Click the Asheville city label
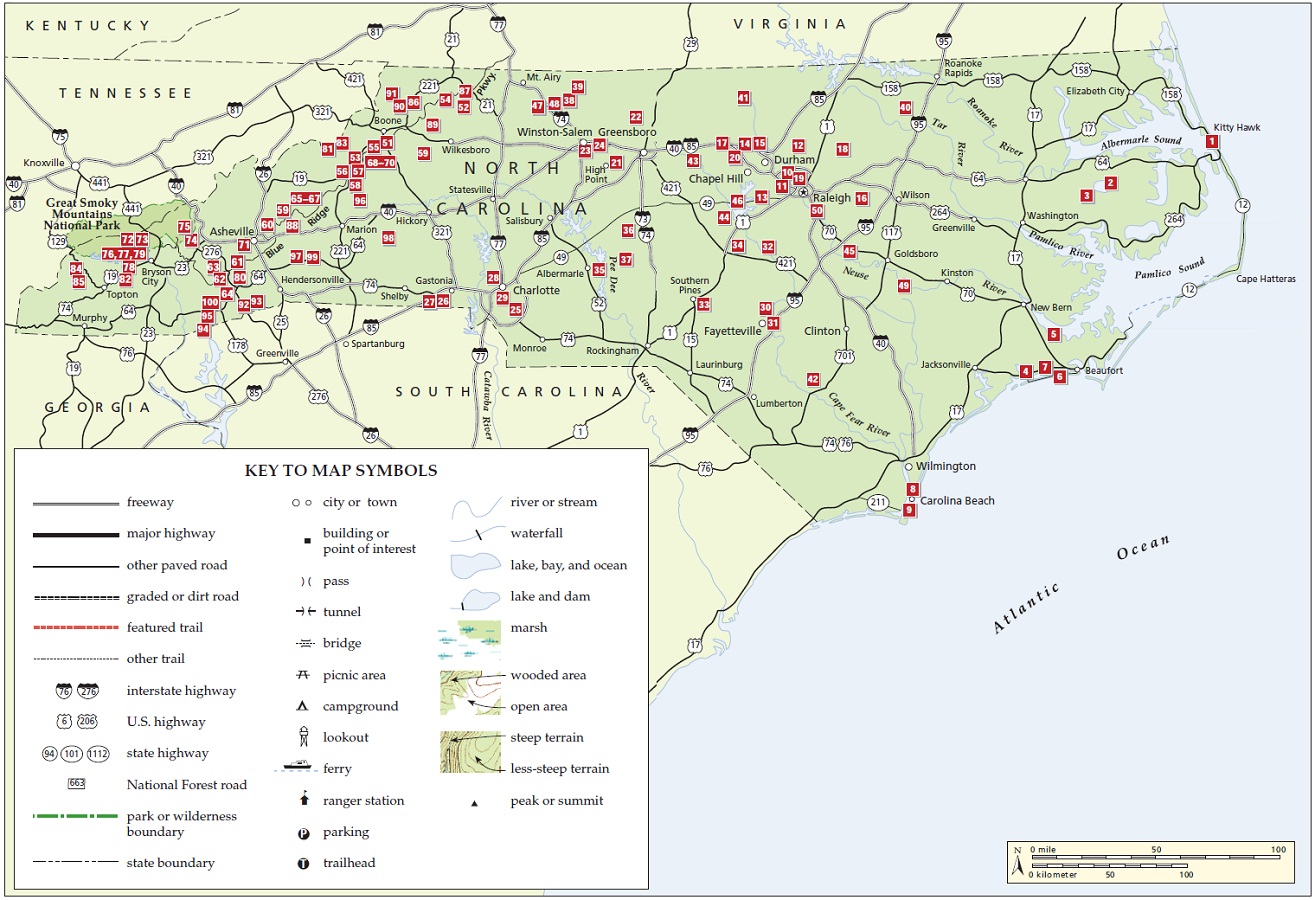Image resolution: width=1315 pixels, height=900 pixels. (232, 231)
